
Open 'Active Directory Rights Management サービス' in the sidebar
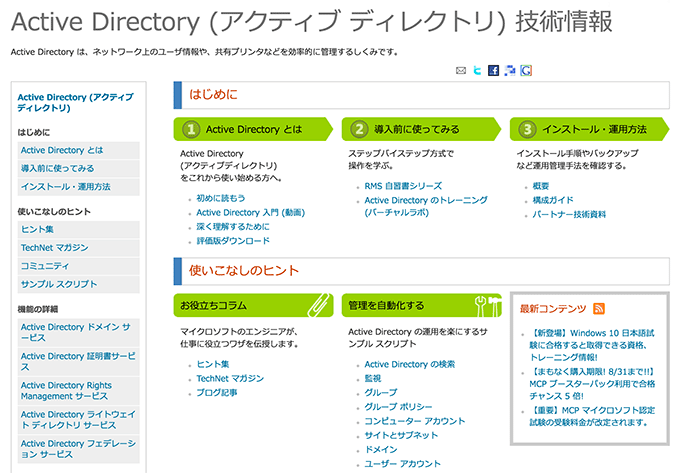(79, 391)
